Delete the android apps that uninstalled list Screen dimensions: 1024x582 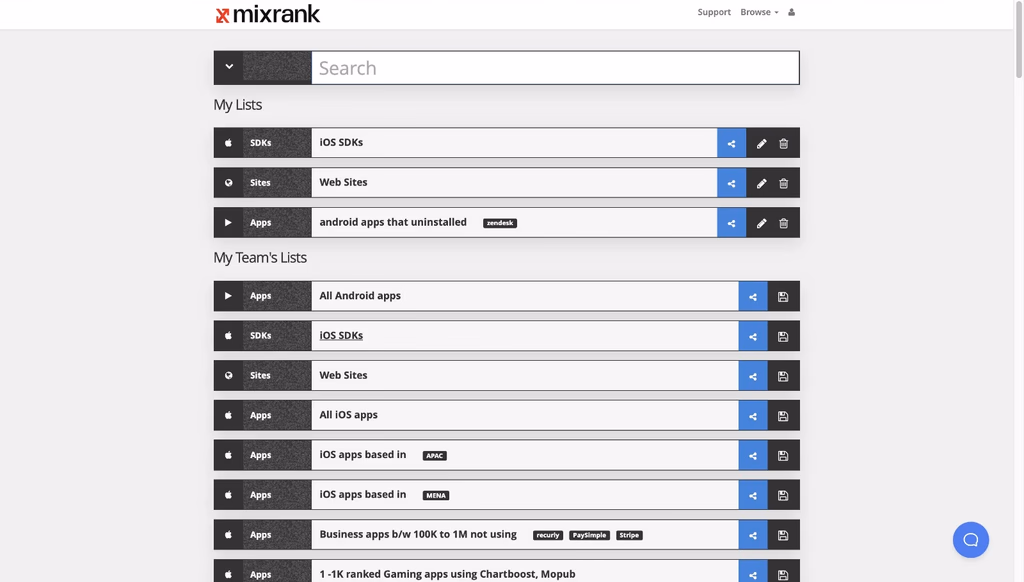[784, 223]
